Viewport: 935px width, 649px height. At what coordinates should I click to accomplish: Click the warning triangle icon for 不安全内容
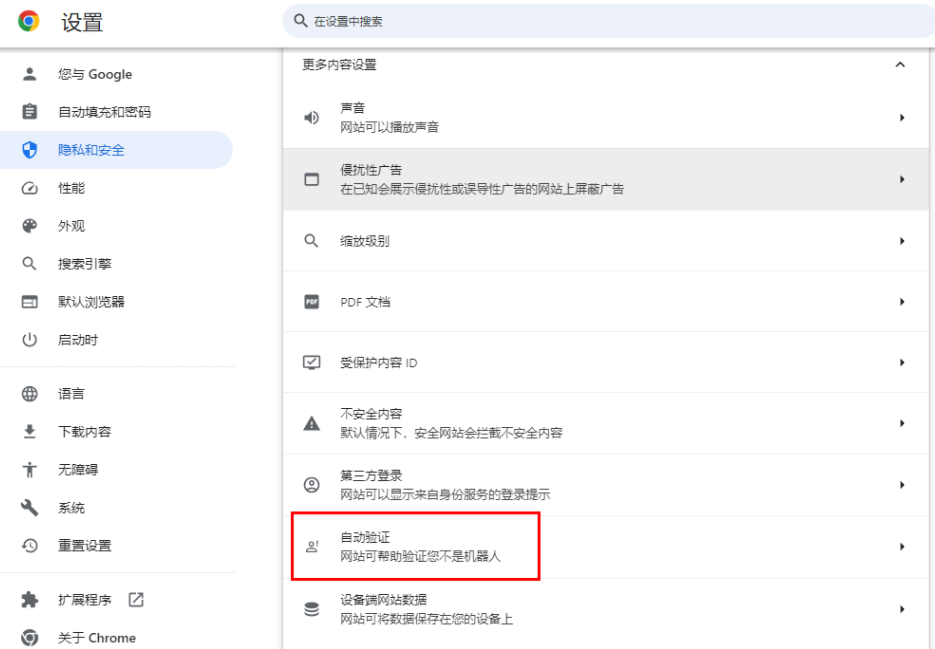click(311, 424)
